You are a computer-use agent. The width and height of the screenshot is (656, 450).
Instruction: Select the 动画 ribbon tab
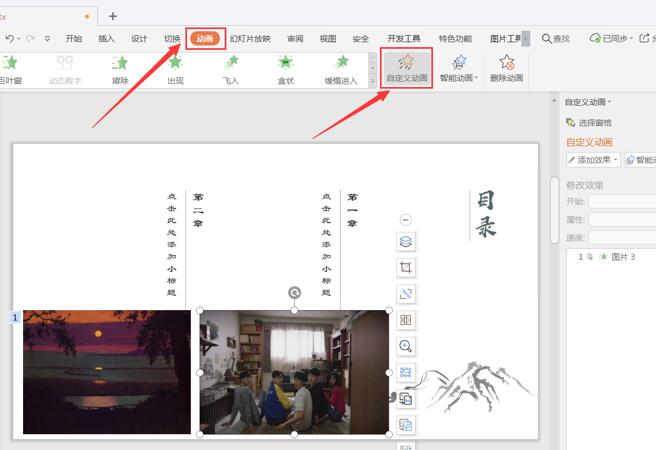tap(205, 38)
